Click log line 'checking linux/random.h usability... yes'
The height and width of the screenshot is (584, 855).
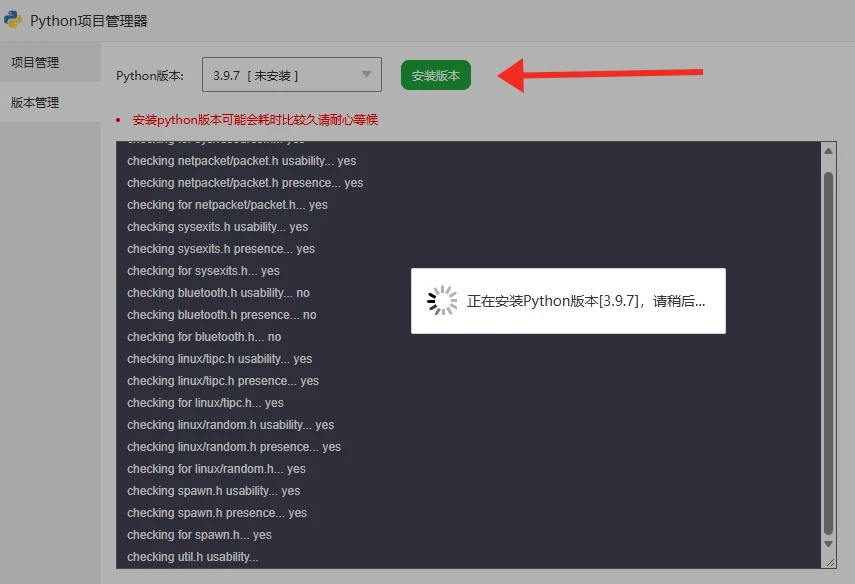pyautogui.click(x=231, y=425)
